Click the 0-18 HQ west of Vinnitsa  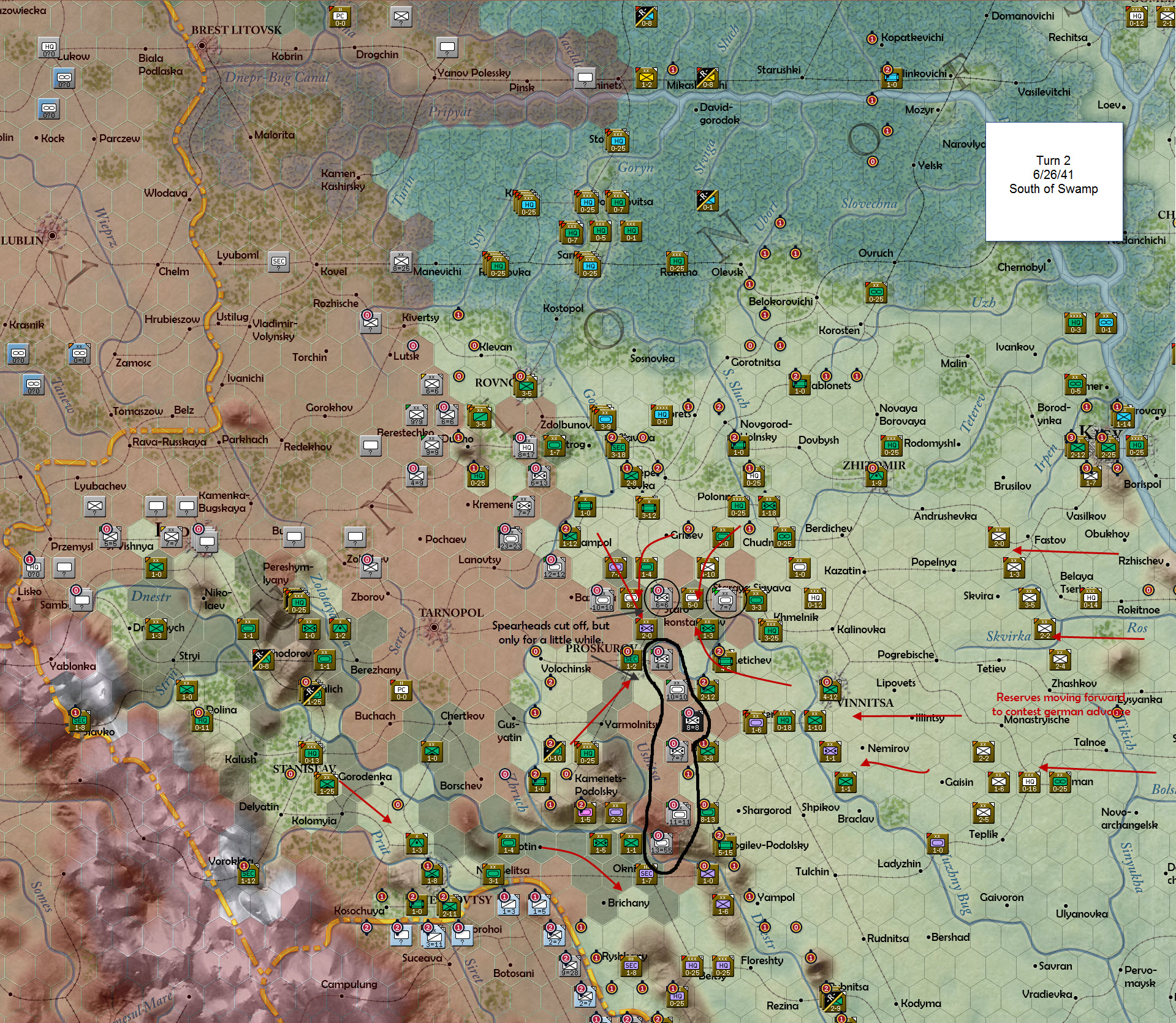(784, 721)
